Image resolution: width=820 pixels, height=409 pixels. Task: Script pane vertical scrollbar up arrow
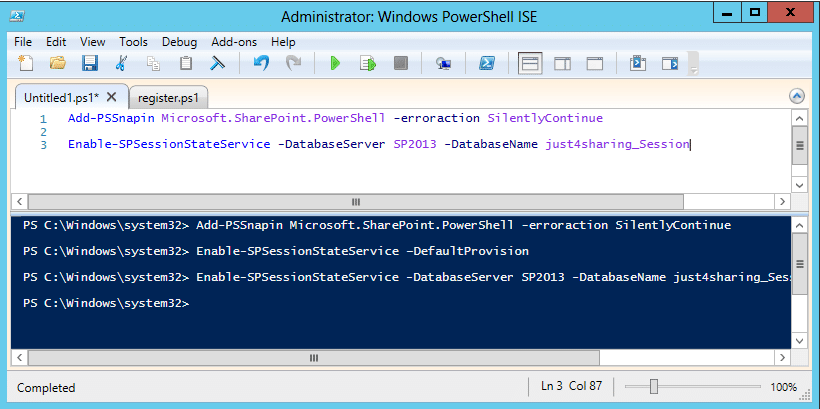[x=800, y=118]
